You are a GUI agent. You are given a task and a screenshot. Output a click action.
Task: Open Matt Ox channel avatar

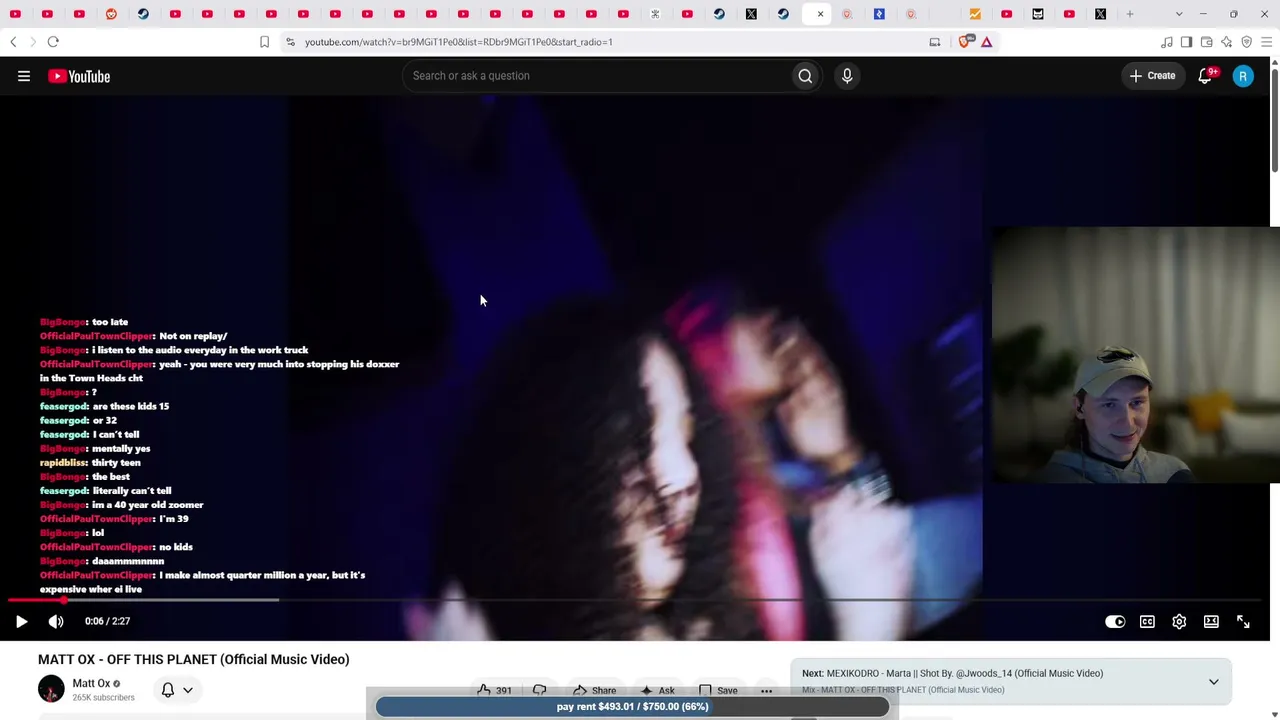[x=51, y=689]
